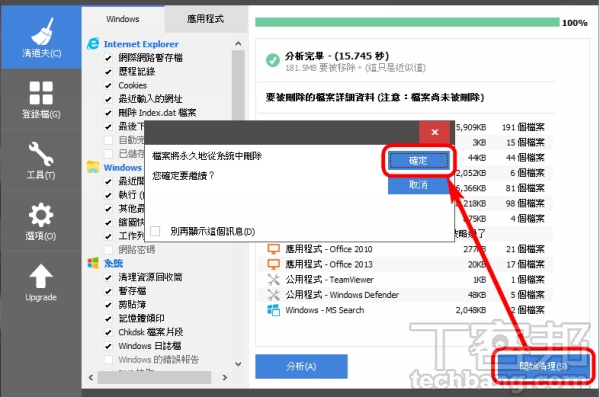Click the System (系統) Windows flag icon
Image resolution: width=600 pixels, height=397 pixels.
93,263
